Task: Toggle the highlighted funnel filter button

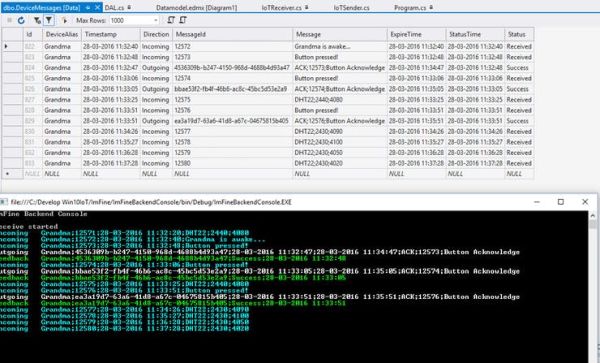Action: pos(49,20)
